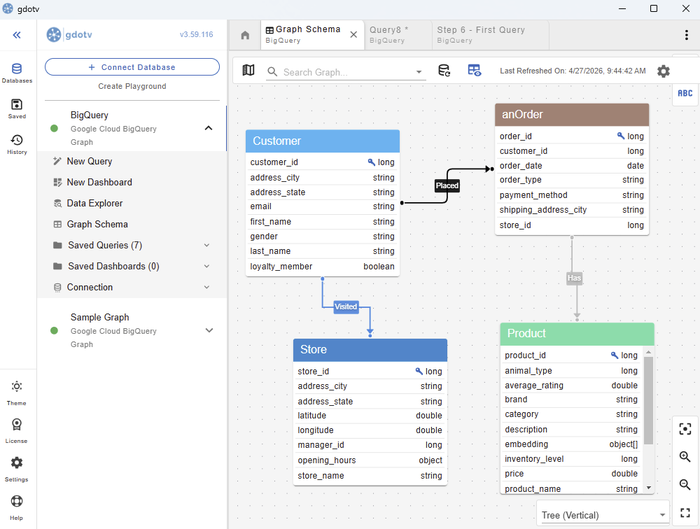The height and width of the screenshot is (529, 700).
Task: Click the Last Refreshed On timestamp
Action: point(572,71)
